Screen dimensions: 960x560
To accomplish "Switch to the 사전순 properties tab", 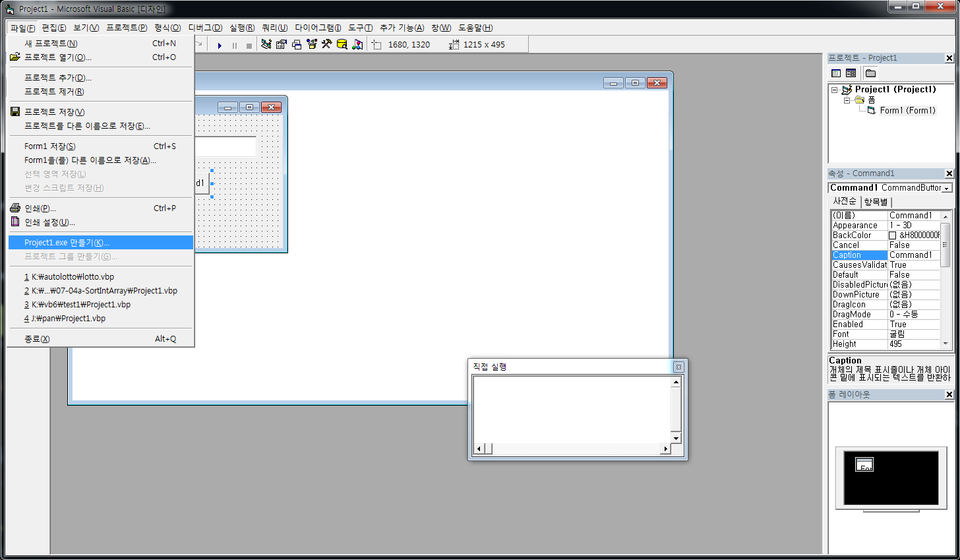I will click(844, 201).
